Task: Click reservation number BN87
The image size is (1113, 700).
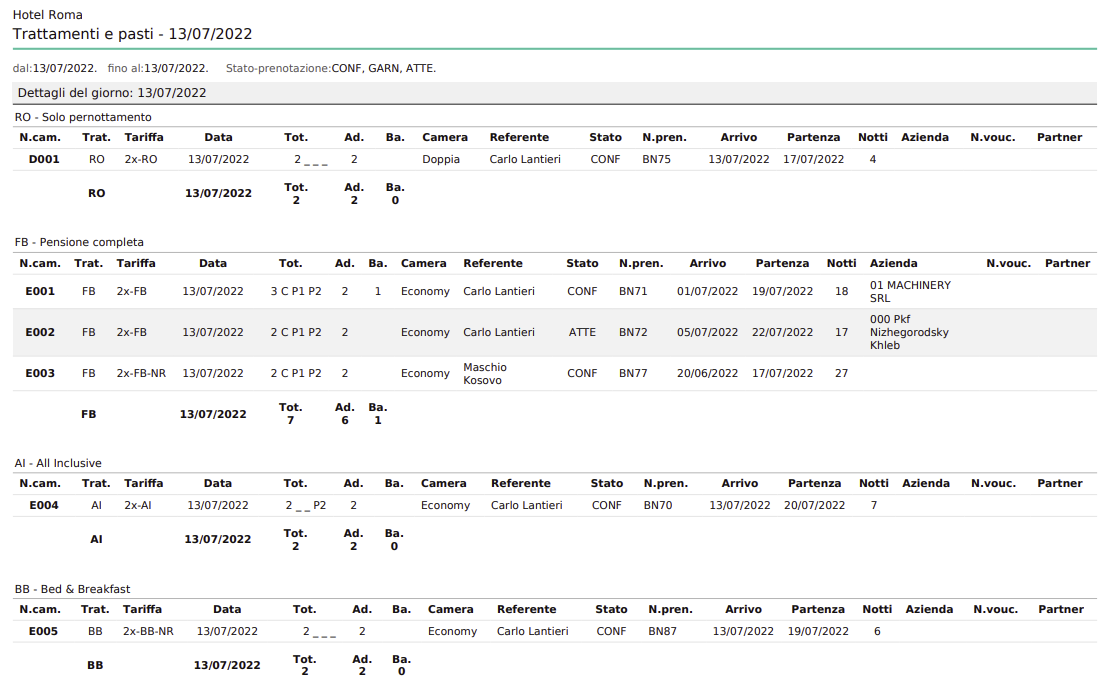Action: 662,632
